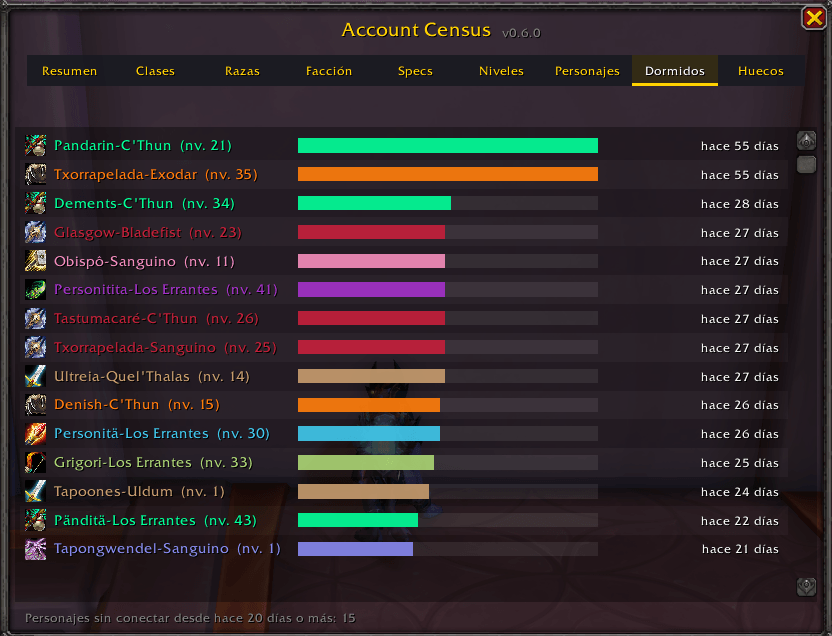Select the Personitita-Los Errantes class icon
The width and height of the screenshot is (832, 636).
[x=36, y=290]
